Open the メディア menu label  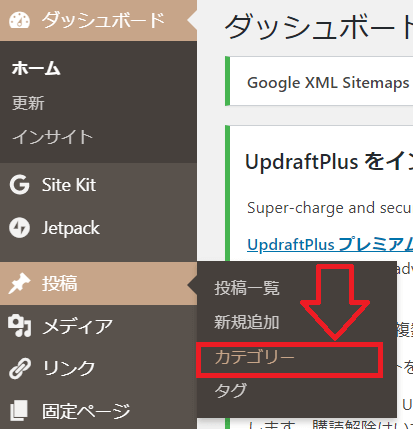point(78,326)
